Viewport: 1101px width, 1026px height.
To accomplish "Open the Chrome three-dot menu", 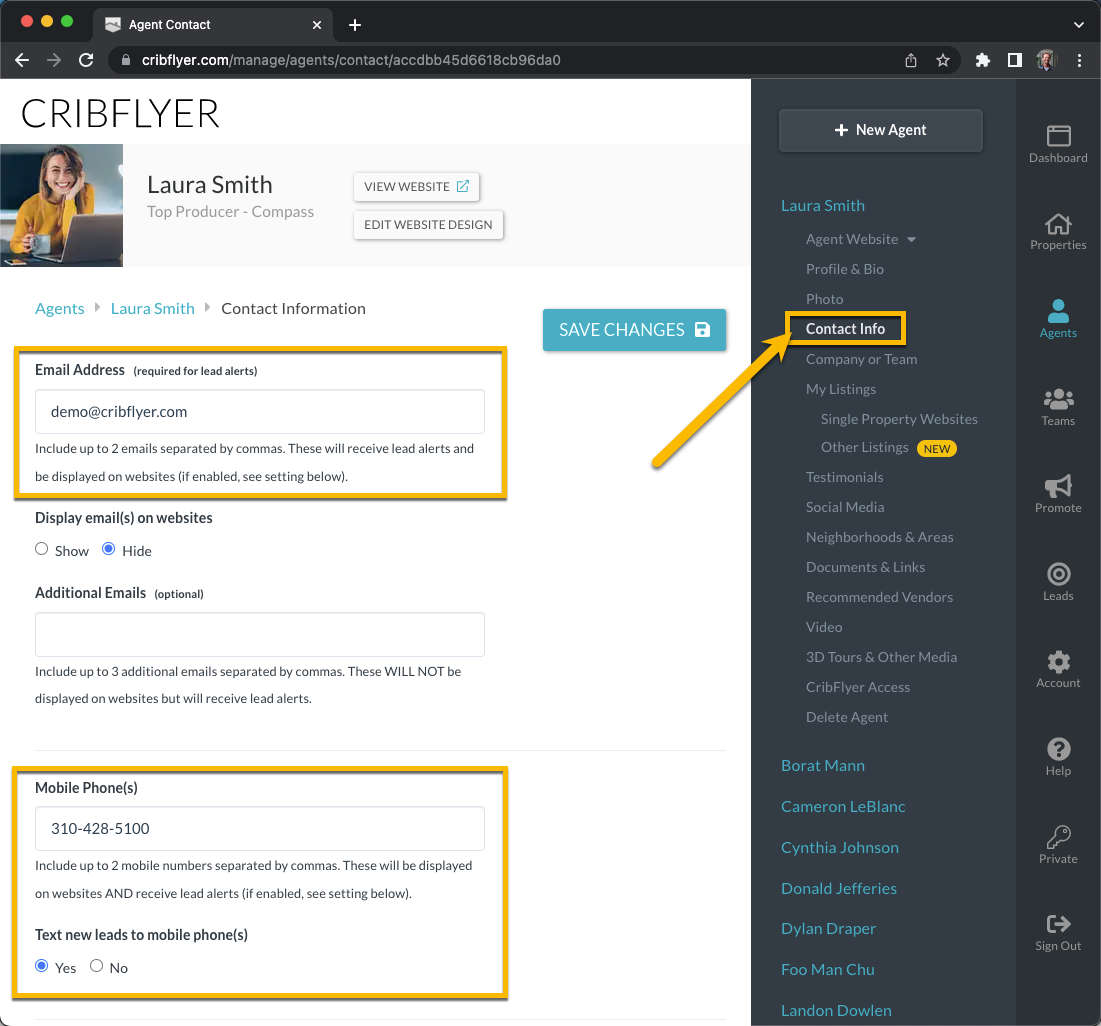I will 1079,60.
